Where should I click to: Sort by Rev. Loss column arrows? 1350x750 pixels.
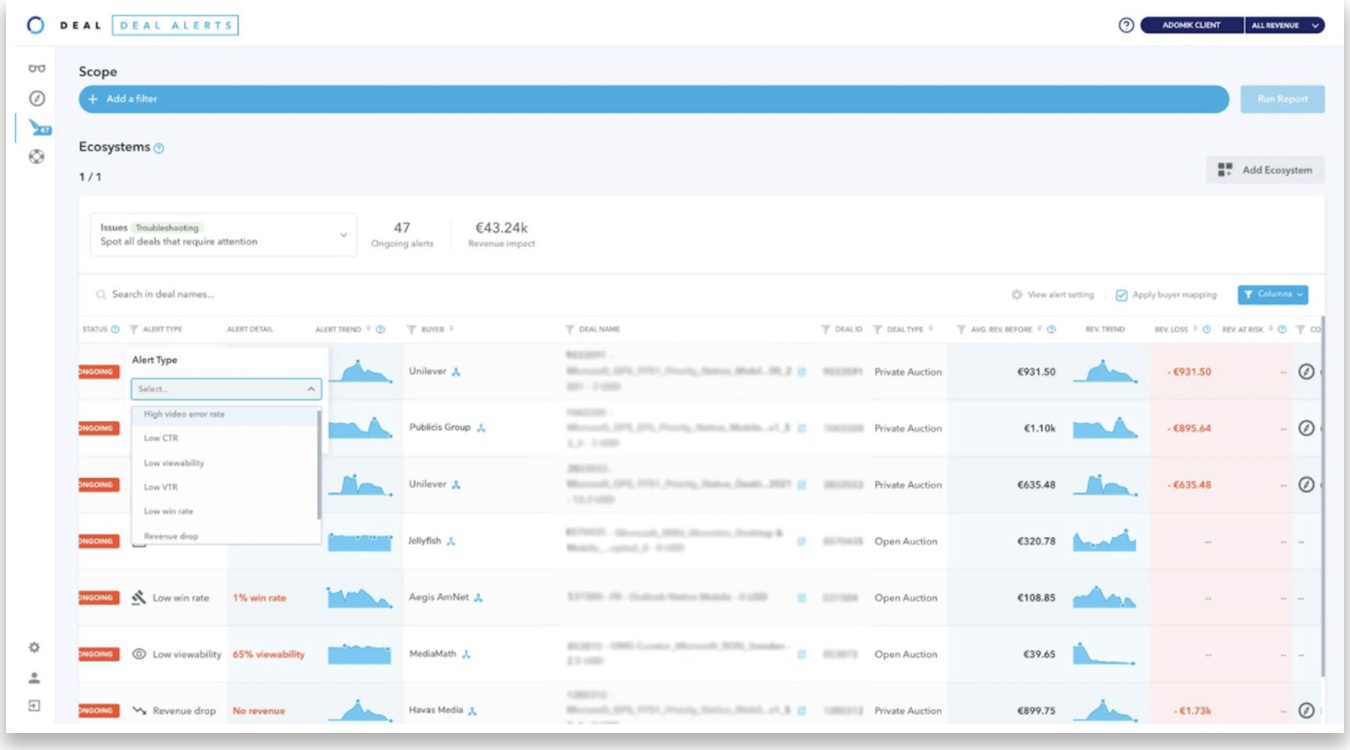1196,329
